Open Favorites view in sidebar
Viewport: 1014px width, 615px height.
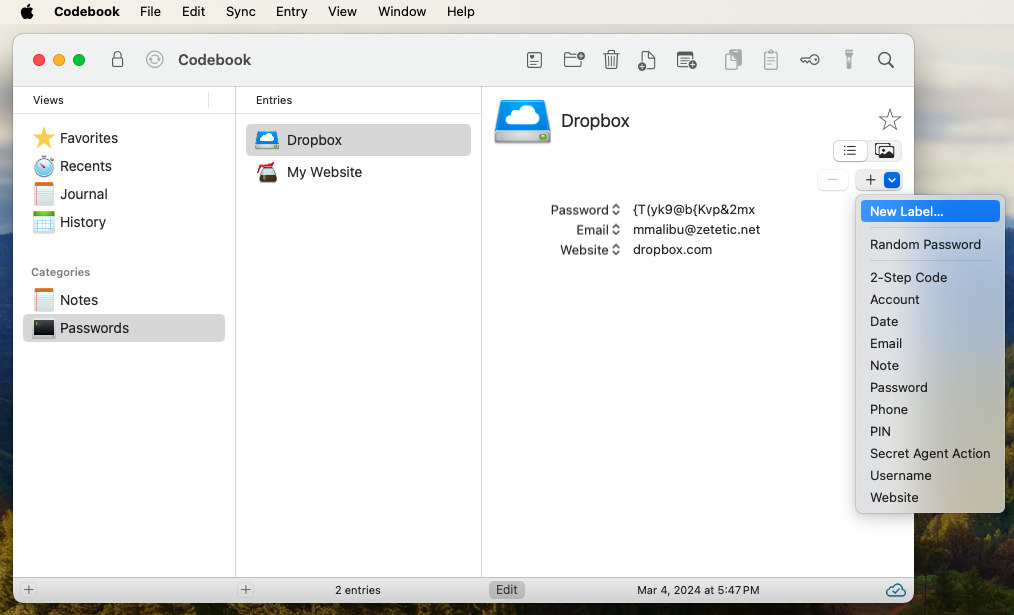tap(124, 138)
